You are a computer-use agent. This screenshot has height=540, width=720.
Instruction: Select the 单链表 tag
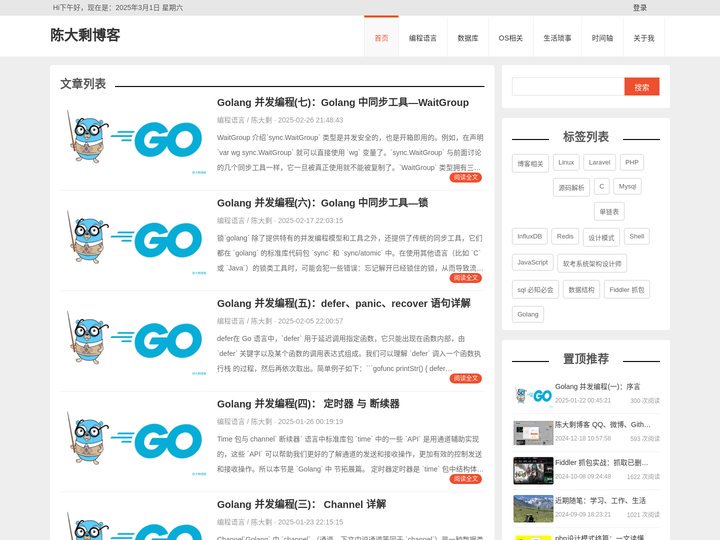pos(609,212)
